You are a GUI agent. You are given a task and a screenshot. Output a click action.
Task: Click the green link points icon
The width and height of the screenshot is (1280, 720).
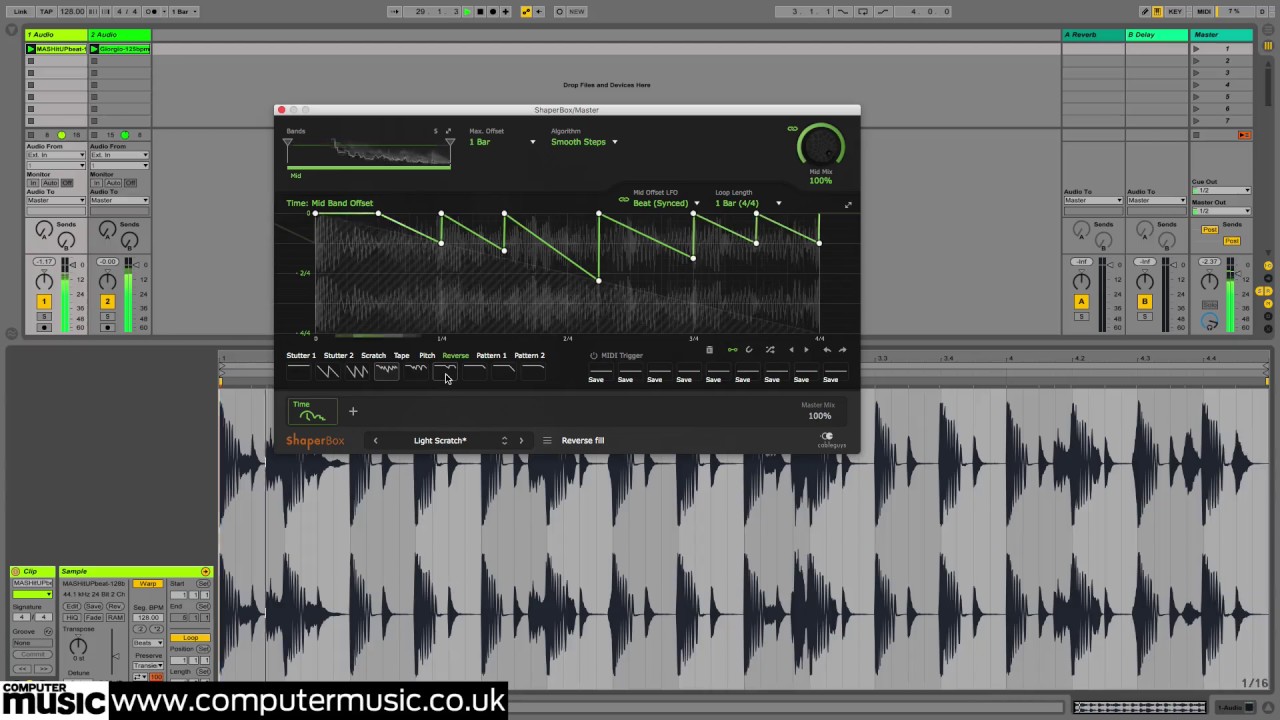point(732,350)
